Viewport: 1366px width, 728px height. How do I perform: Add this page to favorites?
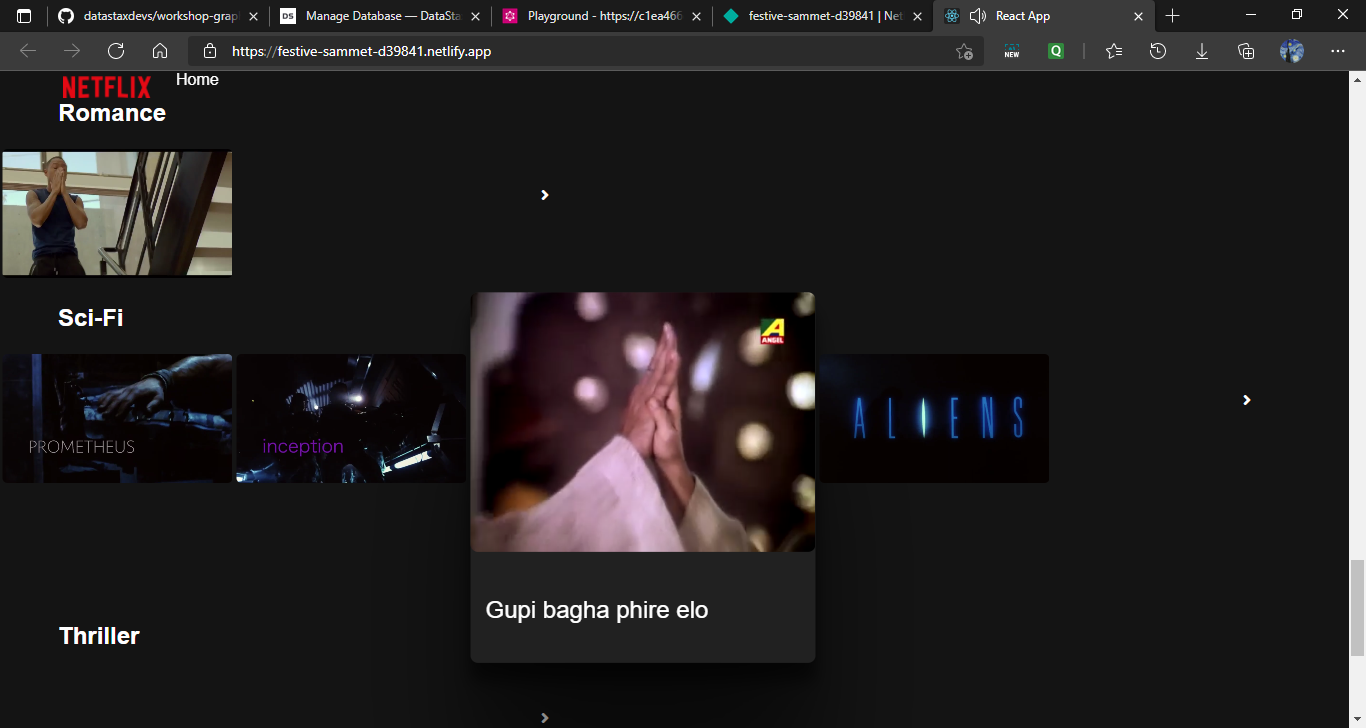pyautogui.click(x=962, y=51)
